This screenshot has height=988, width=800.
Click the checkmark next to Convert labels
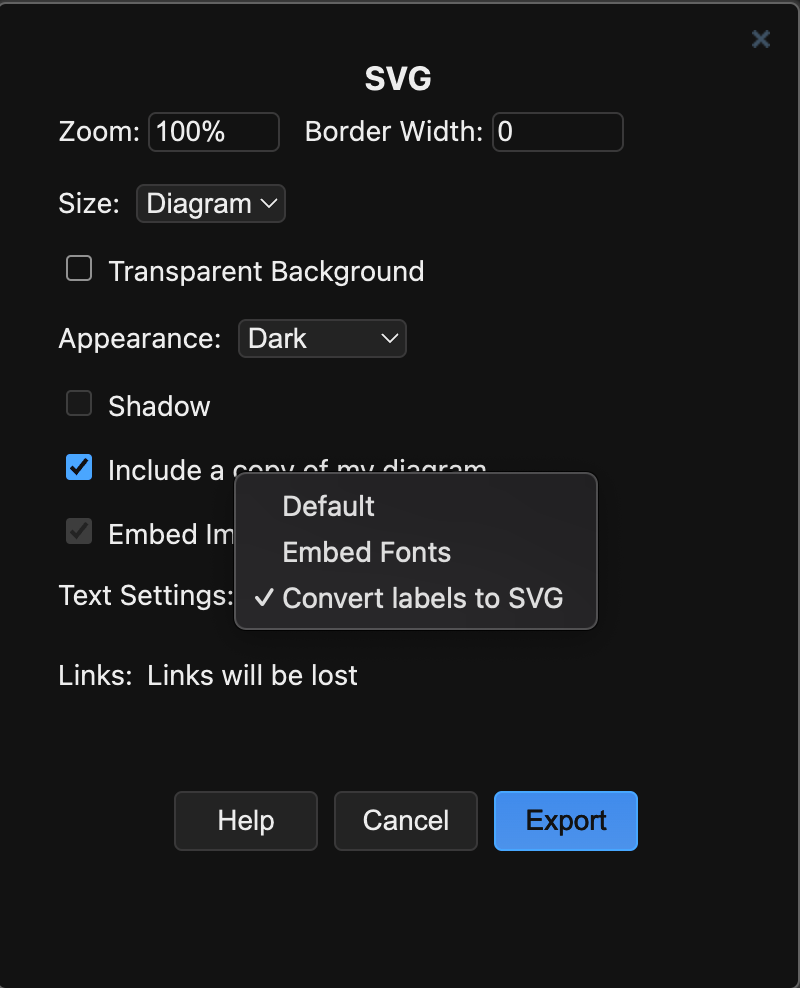tap(263, 598)
